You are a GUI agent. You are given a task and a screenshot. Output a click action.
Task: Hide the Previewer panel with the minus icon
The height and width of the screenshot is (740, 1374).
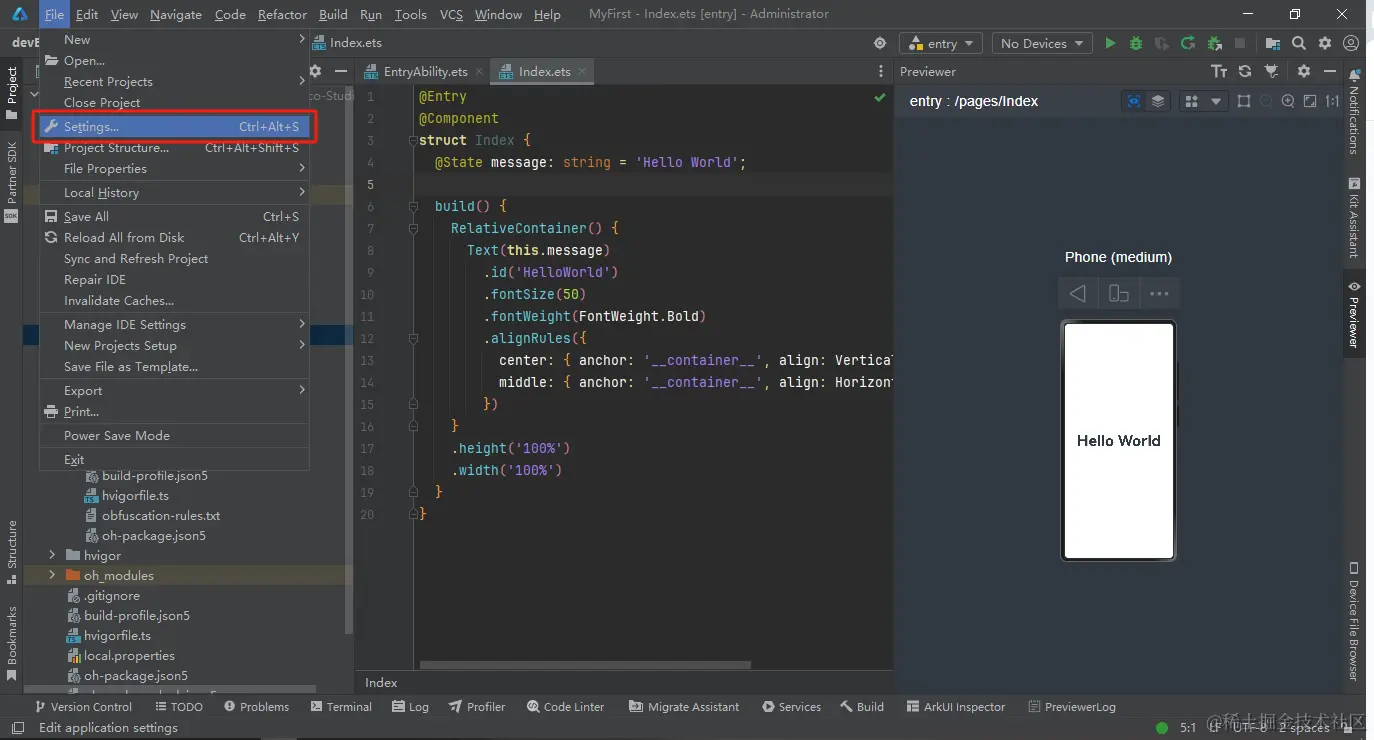1330,71
